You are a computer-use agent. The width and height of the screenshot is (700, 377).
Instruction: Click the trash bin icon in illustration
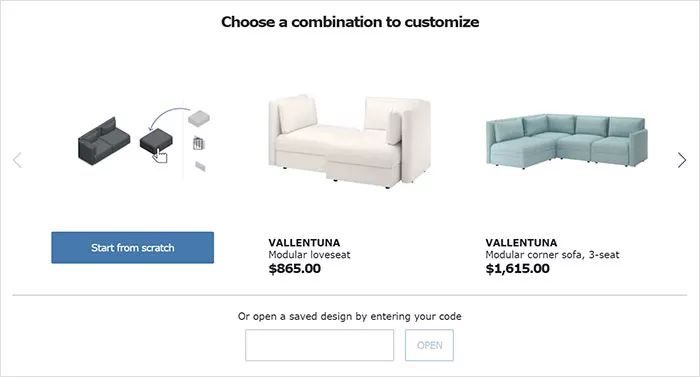click(199, 143)
